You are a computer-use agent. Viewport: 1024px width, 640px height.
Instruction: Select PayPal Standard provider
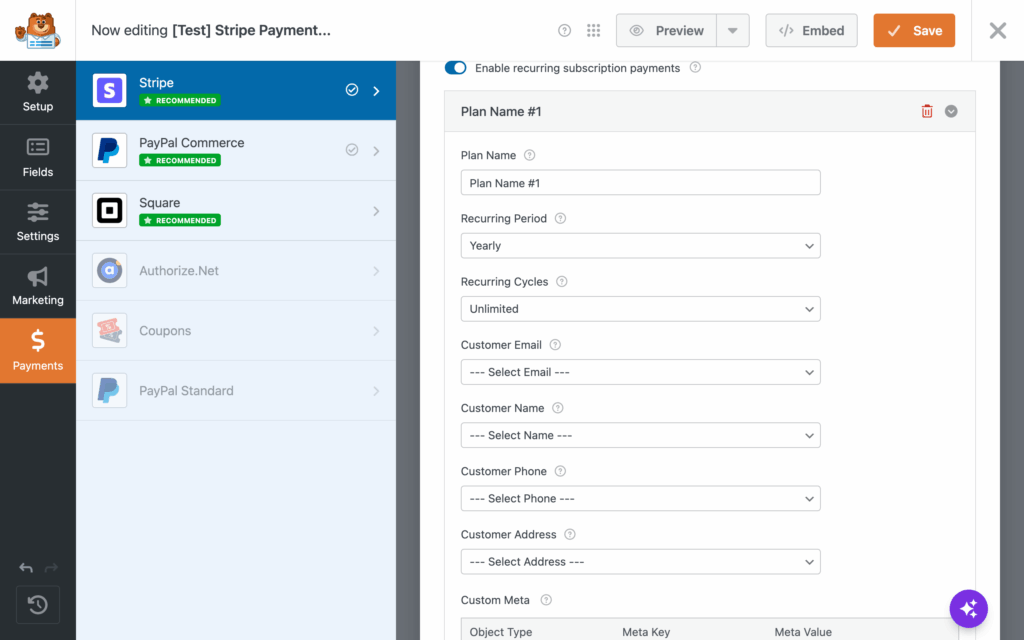236,391
